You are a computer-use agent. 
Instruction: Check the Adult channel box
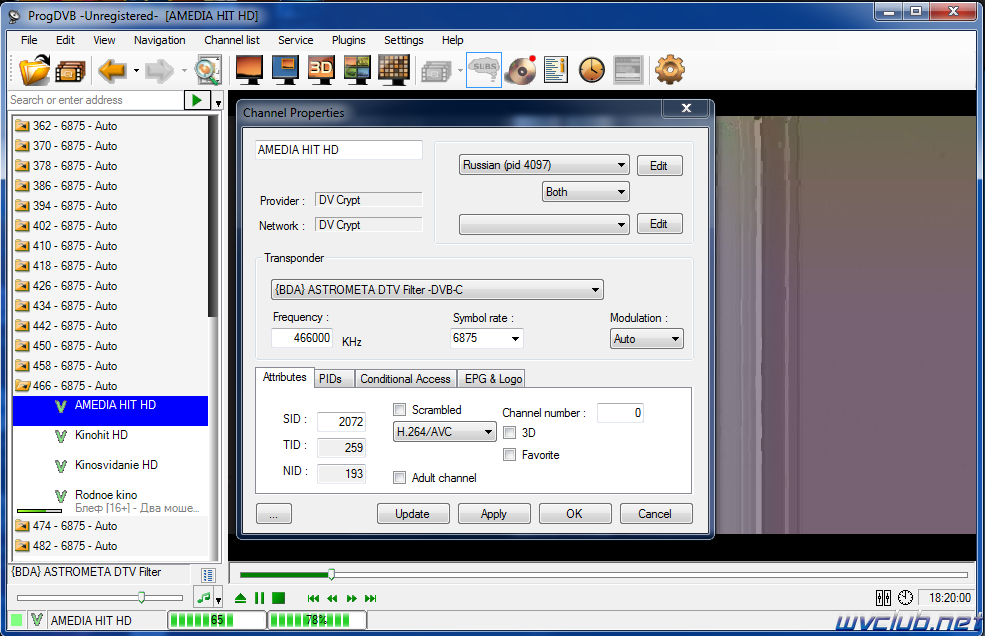[400, 478]
